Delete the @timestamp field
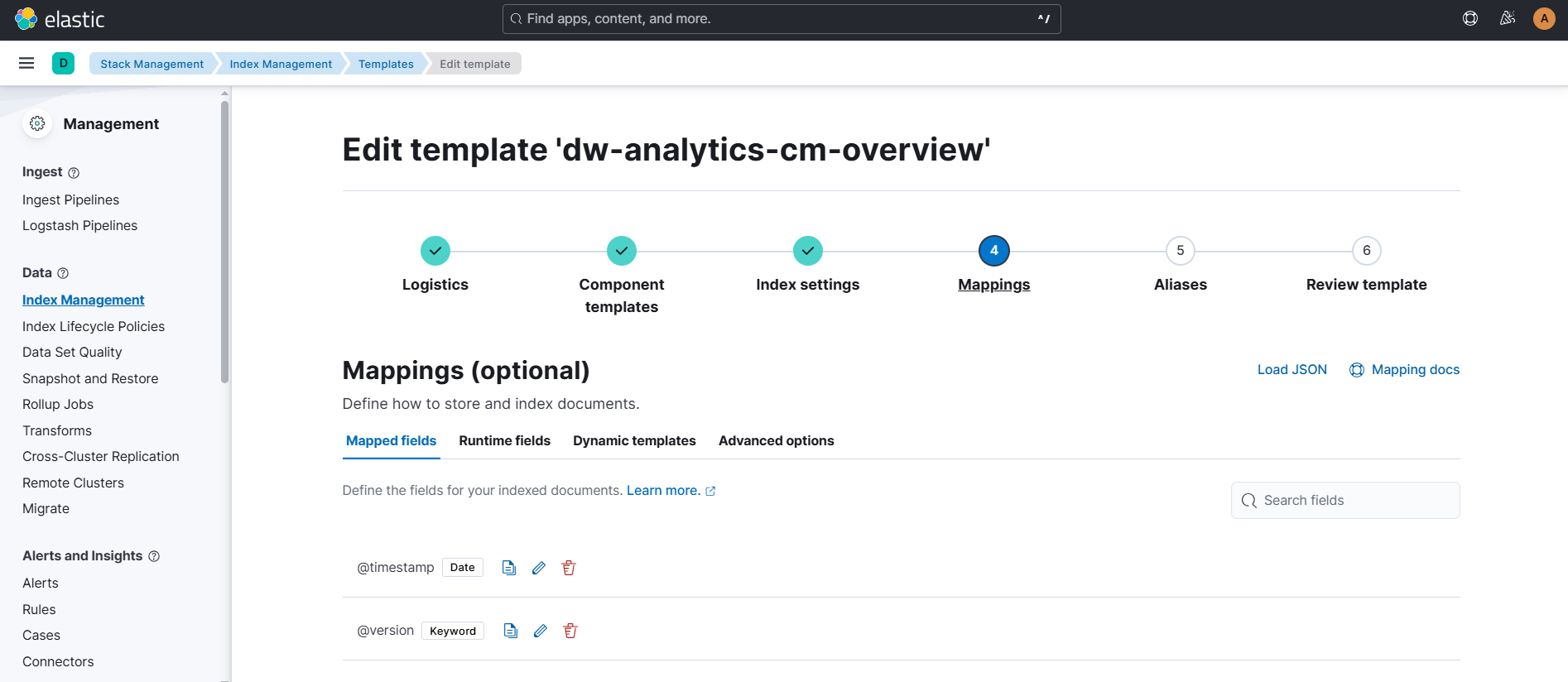1568x682 pixels. (x=569, y=568)
